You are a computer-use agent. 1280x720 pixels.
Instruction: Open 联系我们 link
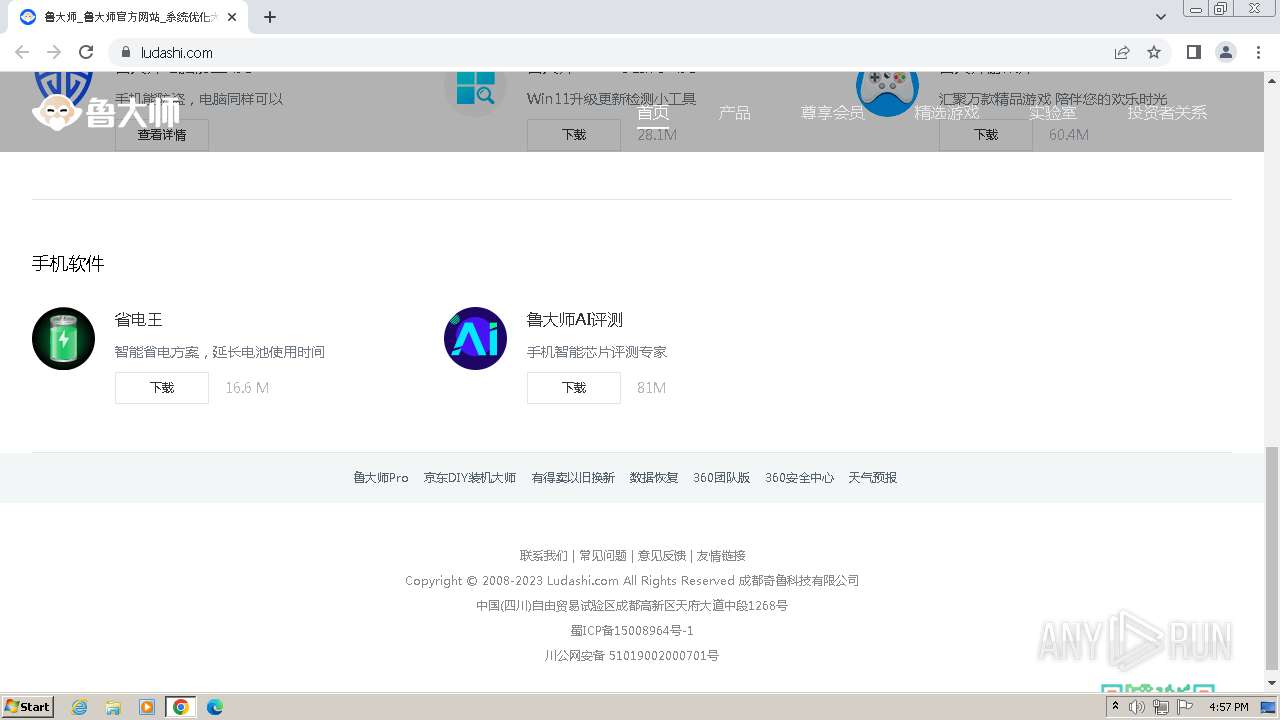click(x=543, y=556)
